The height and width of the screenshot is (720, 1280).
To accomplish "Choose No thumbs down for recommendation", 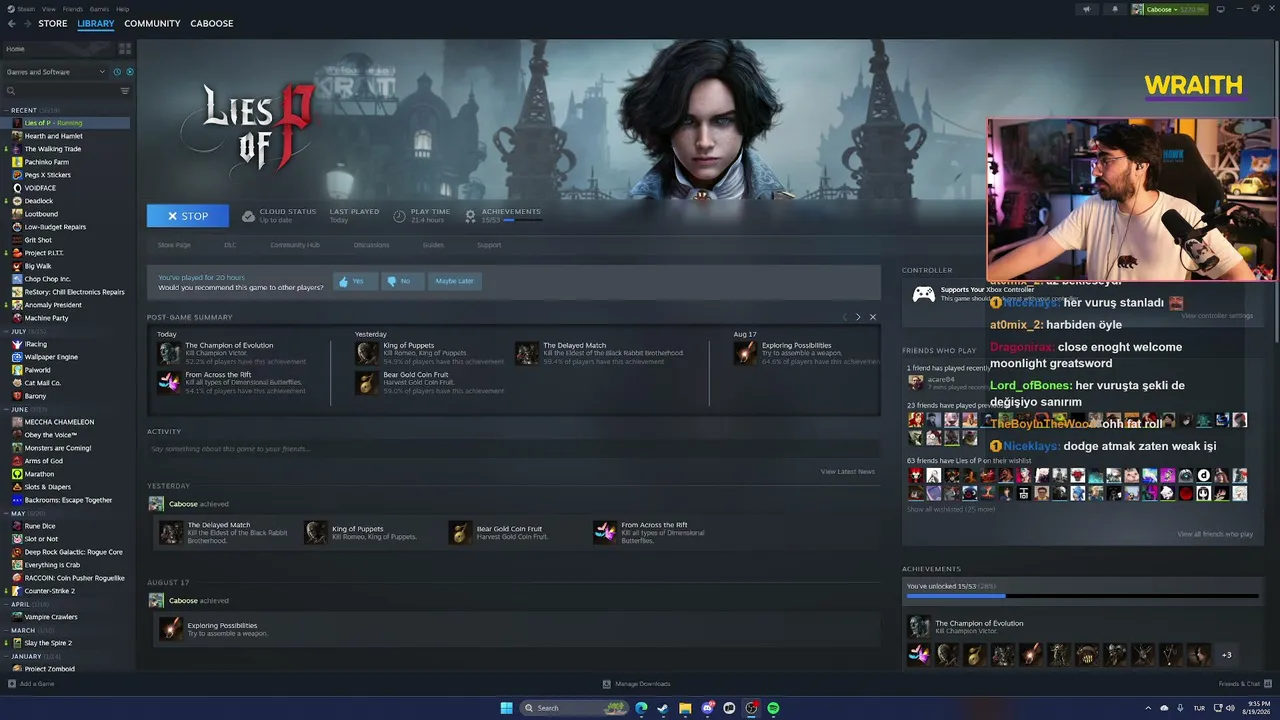I will (x=402, y=281).
